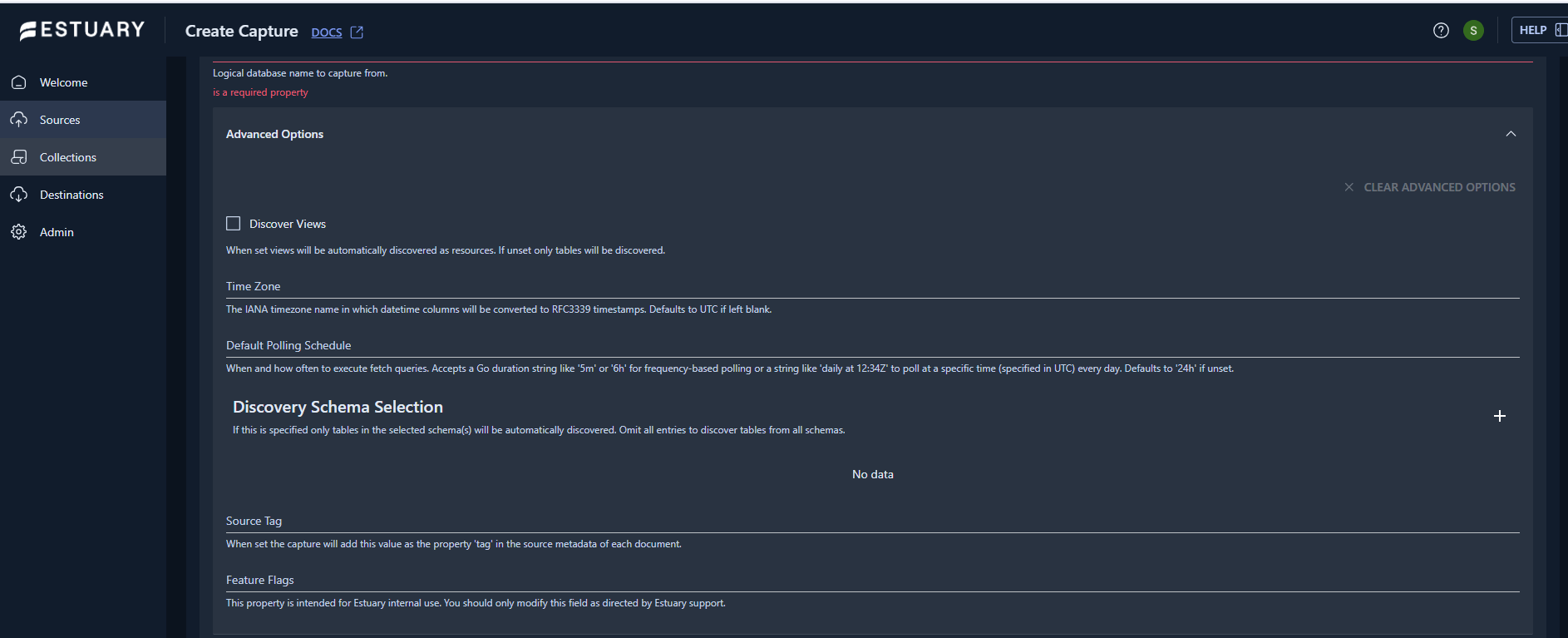Enable the Discover Views checkbox
Viewport: 1568px width, 638px height.
tap(234, 224)
